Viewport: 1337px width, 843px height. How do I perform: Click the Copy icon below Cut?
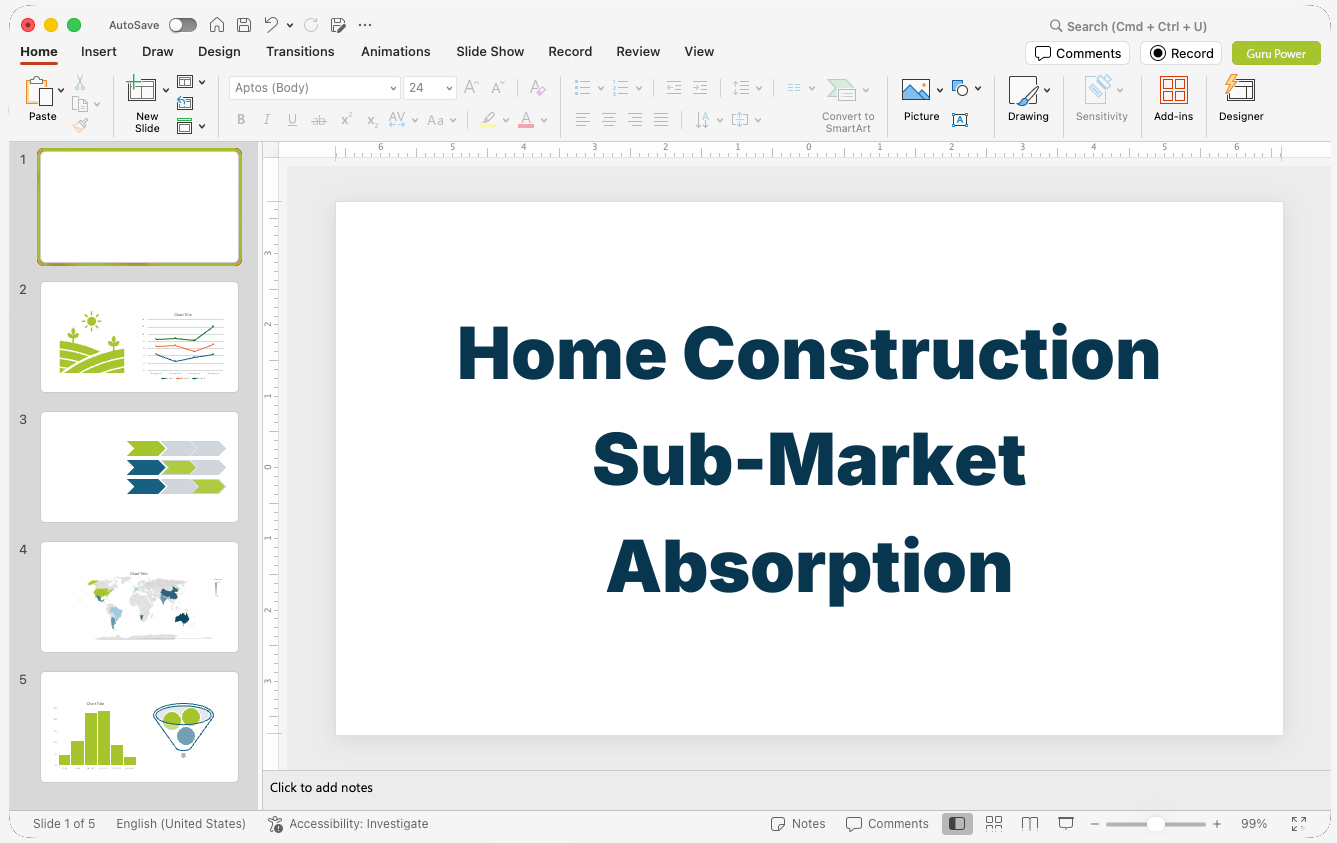[80, 104]
